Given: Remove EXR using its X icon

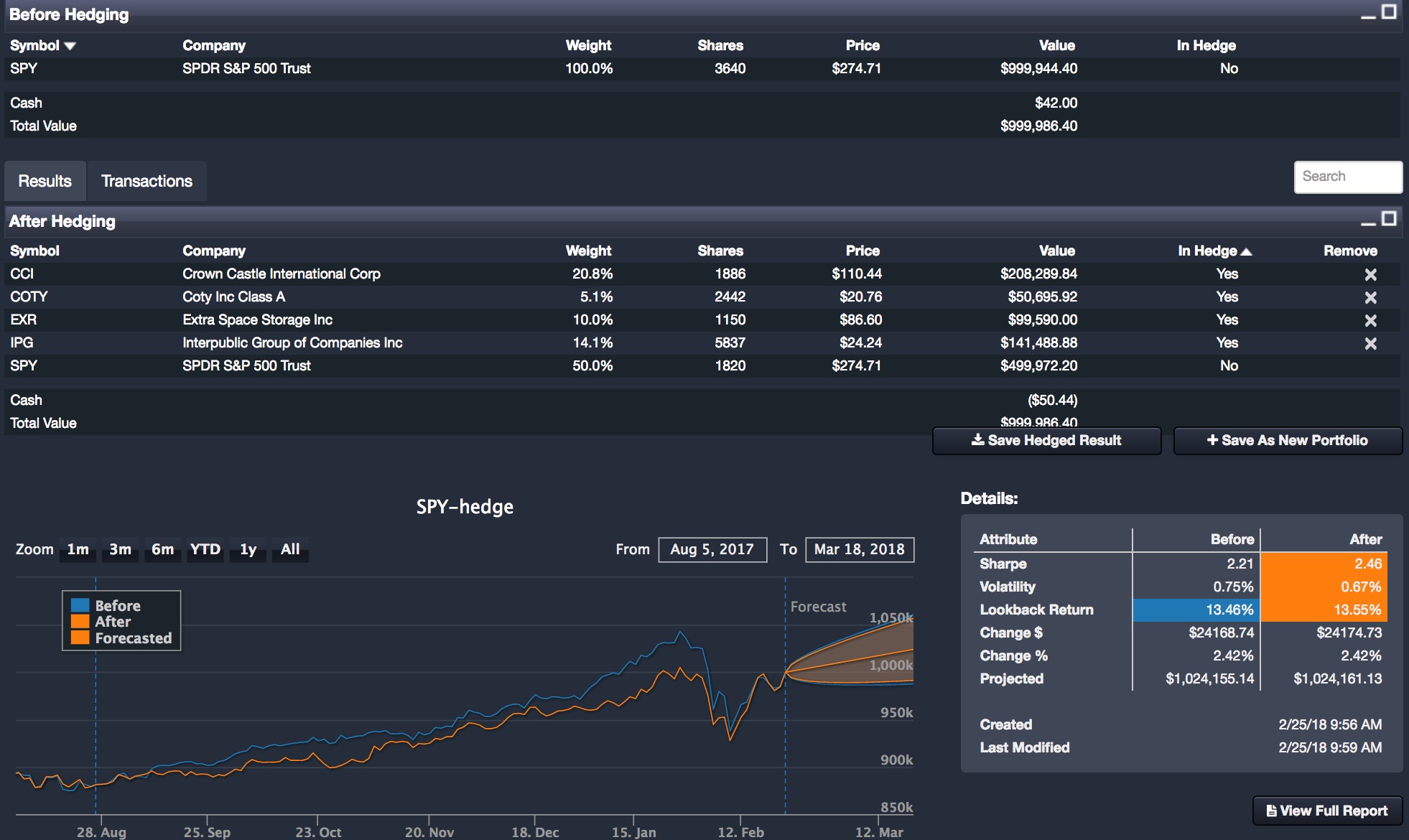Looking at the screenshot, I should click(x=1370, y=319).
